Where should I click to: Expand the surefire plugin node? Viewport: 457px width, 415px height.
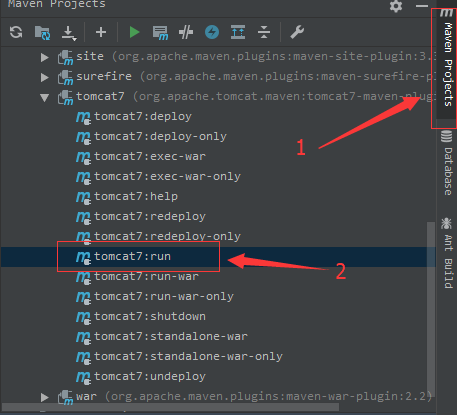pyautogui.click(x=44, y=77)
